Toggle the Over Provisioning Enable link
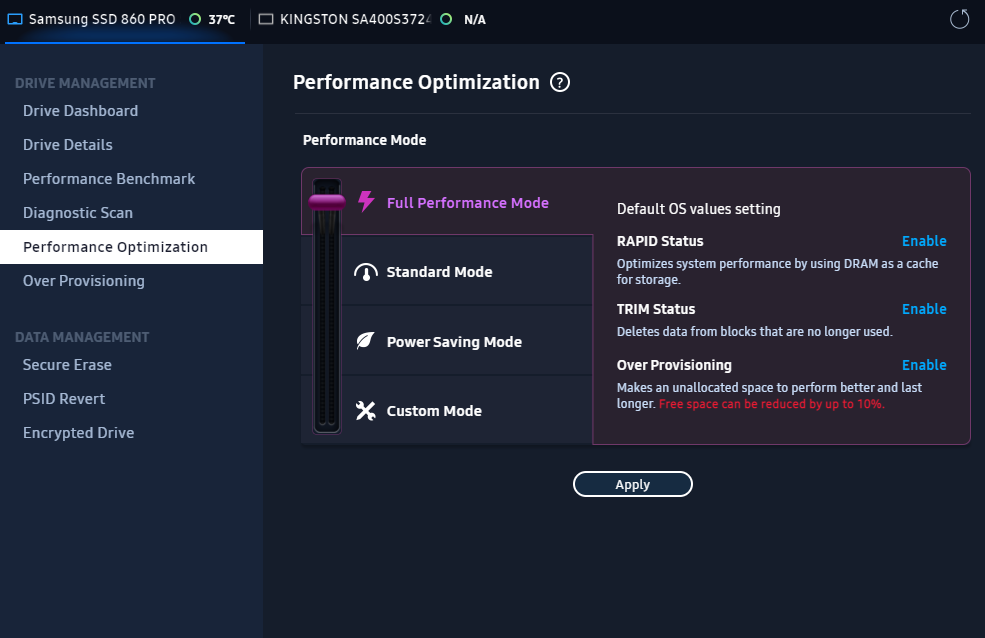The height and width of the screenshot is (638, 985). (923, 365)
